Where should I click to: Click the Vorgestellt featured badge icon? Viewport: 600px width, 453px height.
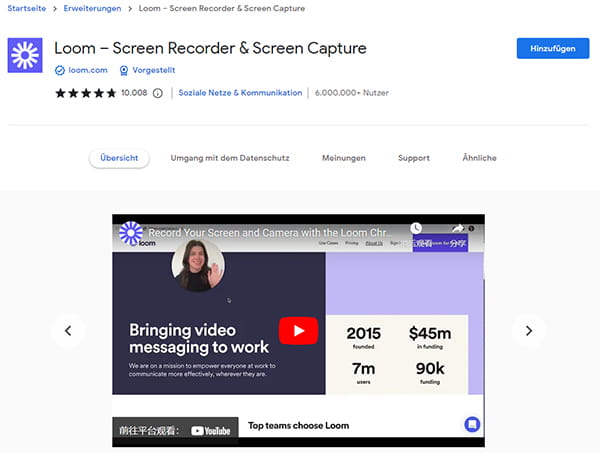[x=124, y=70]
